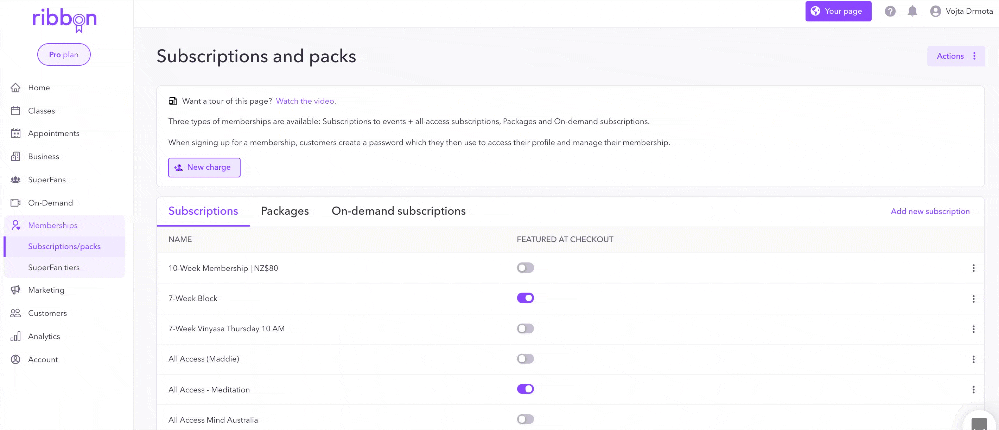This screenshot has height=430, width=999.
Task: Turn off All Access - Meditation toggle
Action: pos(526,389)
